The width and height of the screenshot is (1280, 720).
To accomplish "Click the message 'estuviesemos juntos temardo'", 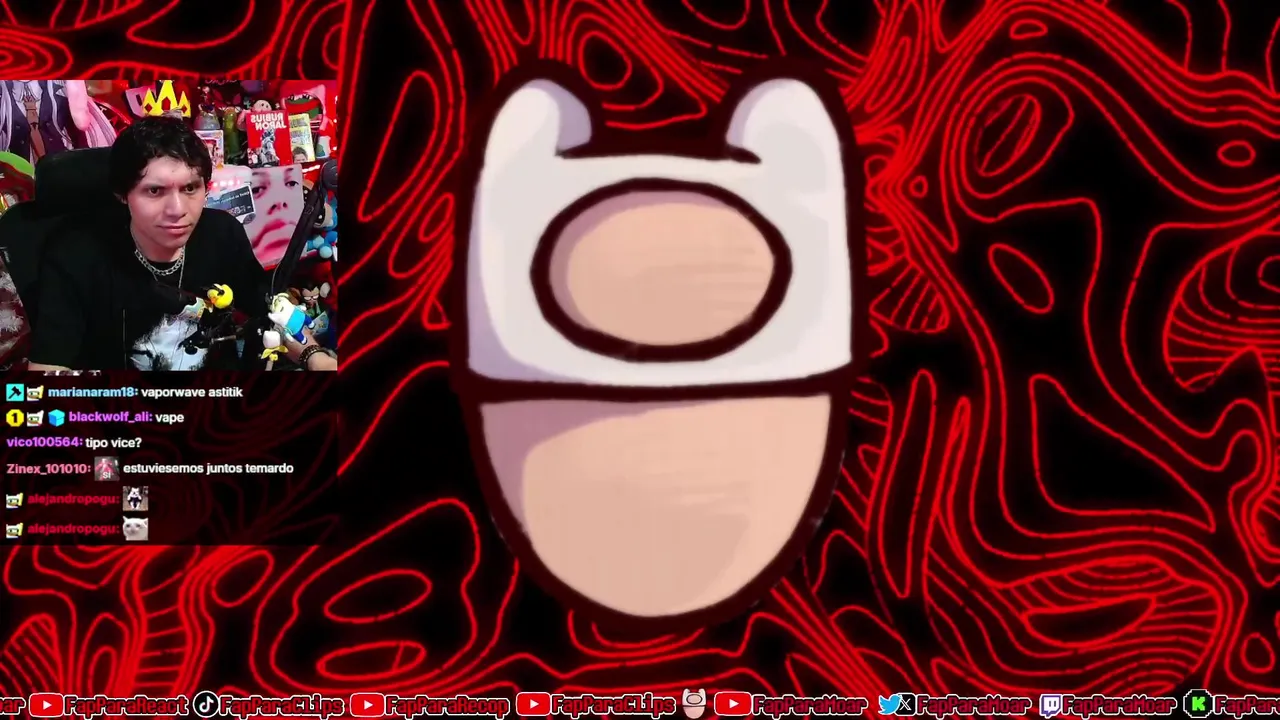I will click(208, 468).
